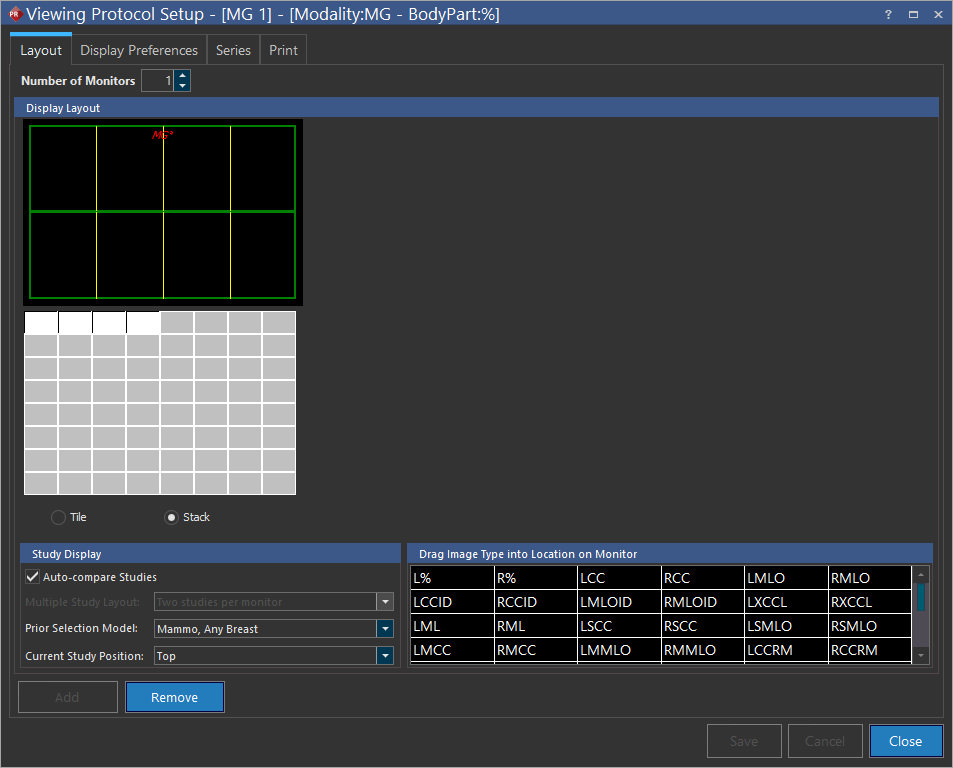The height and width of the screenshot is (768, 953).
Task: Increase Number of Monitors with up arrow
Action: (x=182, y=75)
